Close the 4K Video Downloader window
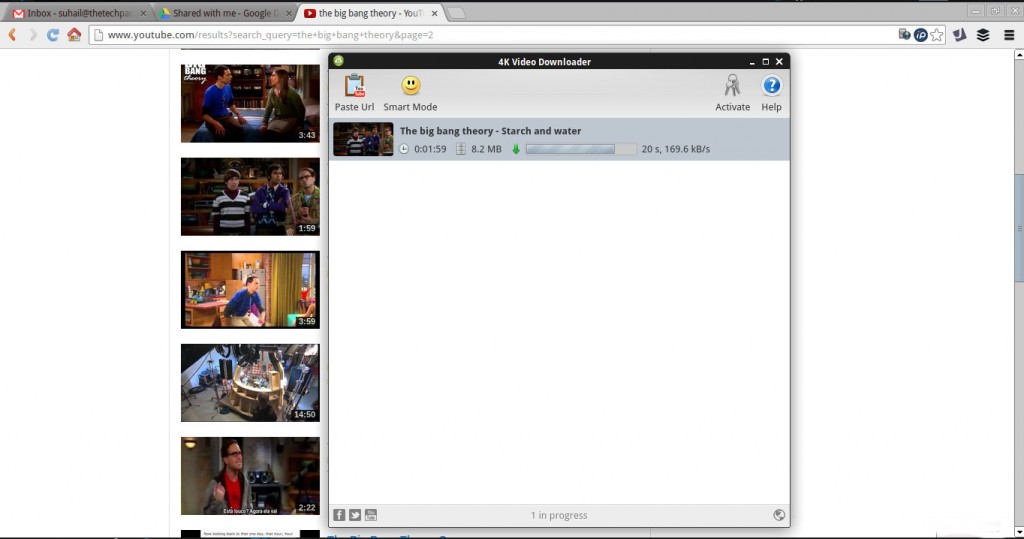 click(779, 61)
